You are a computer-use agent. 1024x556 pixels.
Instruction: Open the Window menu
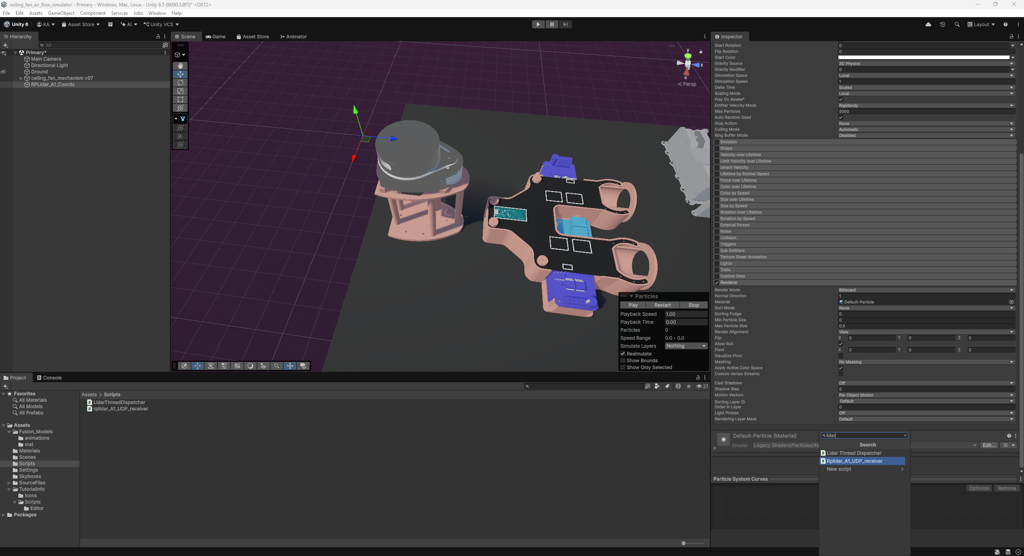tap(157, 13)
